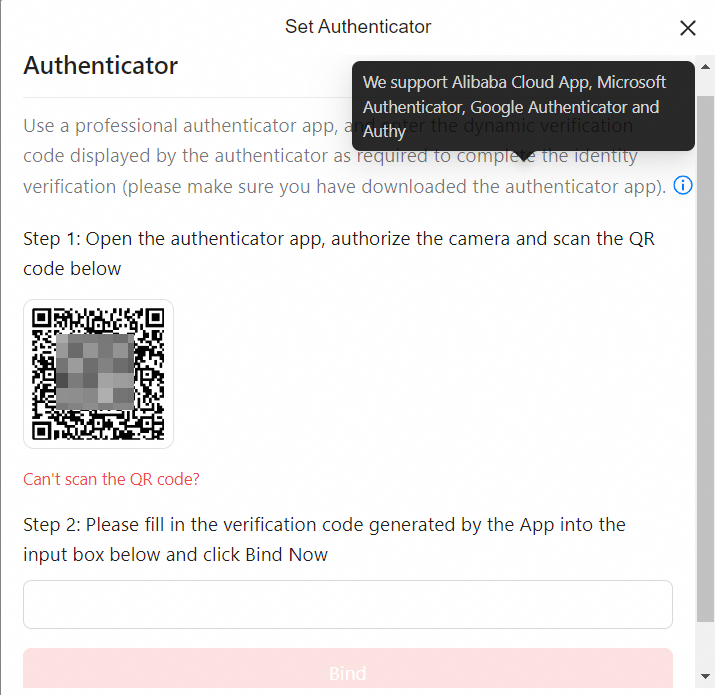Click the bold "Authenticator" heading
The width and height of the screenshot is (715, 695).
(100, 65)
